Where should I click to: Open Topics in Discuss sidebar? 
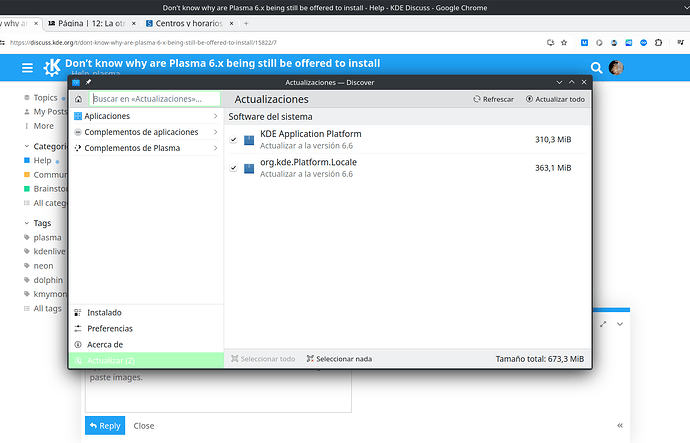pos(45,98)
